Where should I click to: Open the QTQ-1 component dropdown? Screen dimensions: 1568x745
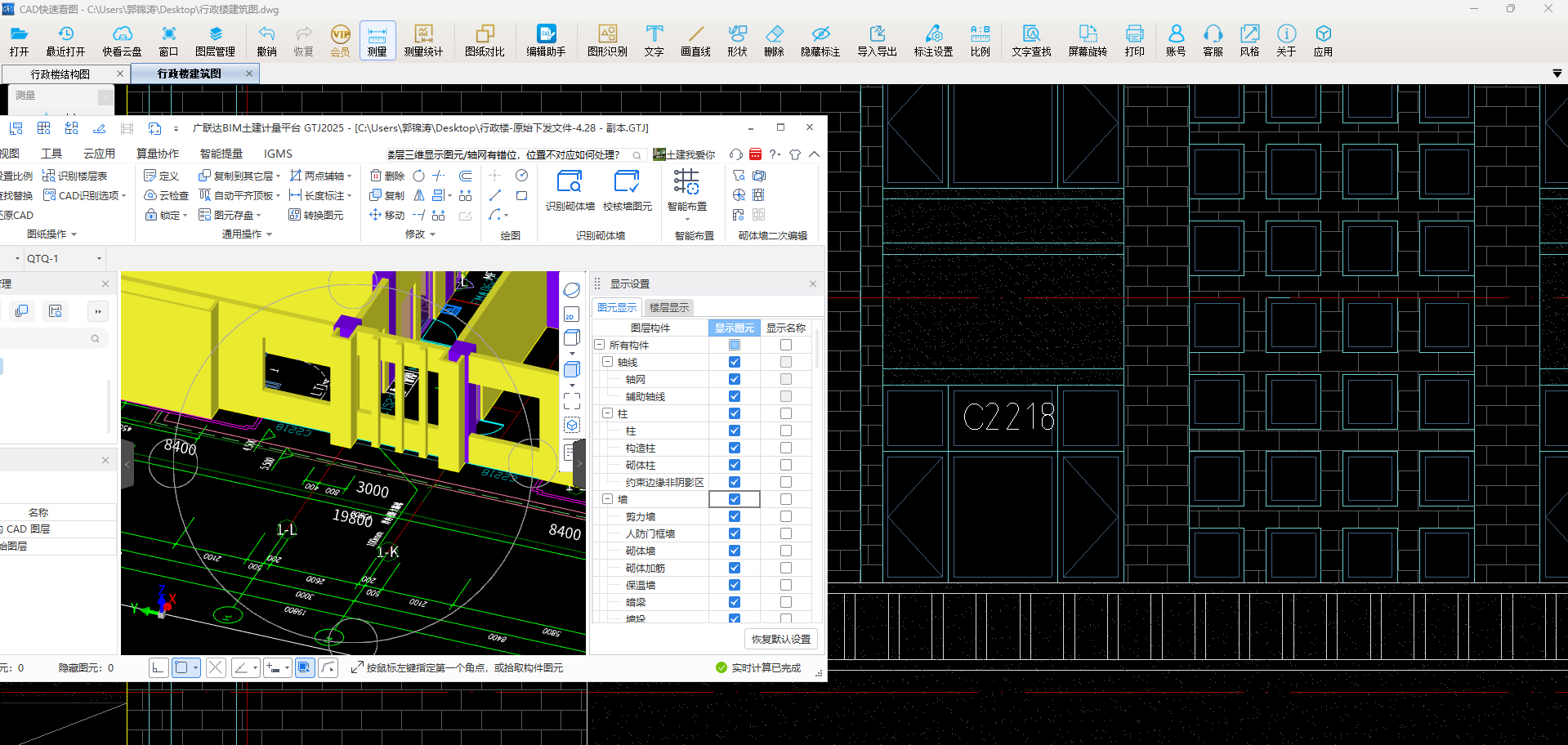tap(99, 259)
